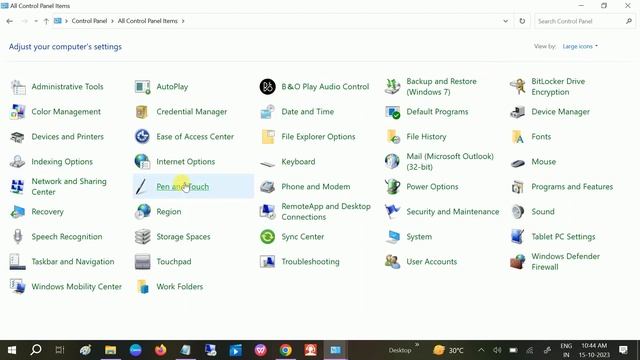Click RemoteApp and Desktop Connections link
Image resolution: width=640 pixels, height=360 pixels.
point(326,212)
